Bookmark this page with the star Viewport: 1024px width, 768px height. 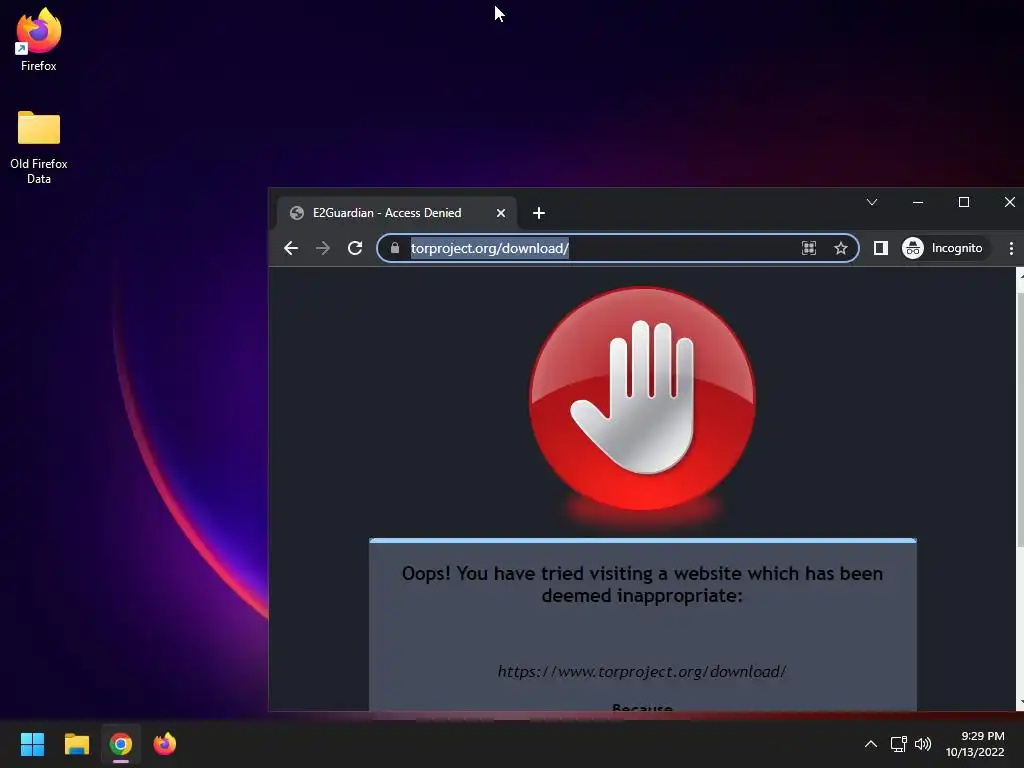coord(840,248)
